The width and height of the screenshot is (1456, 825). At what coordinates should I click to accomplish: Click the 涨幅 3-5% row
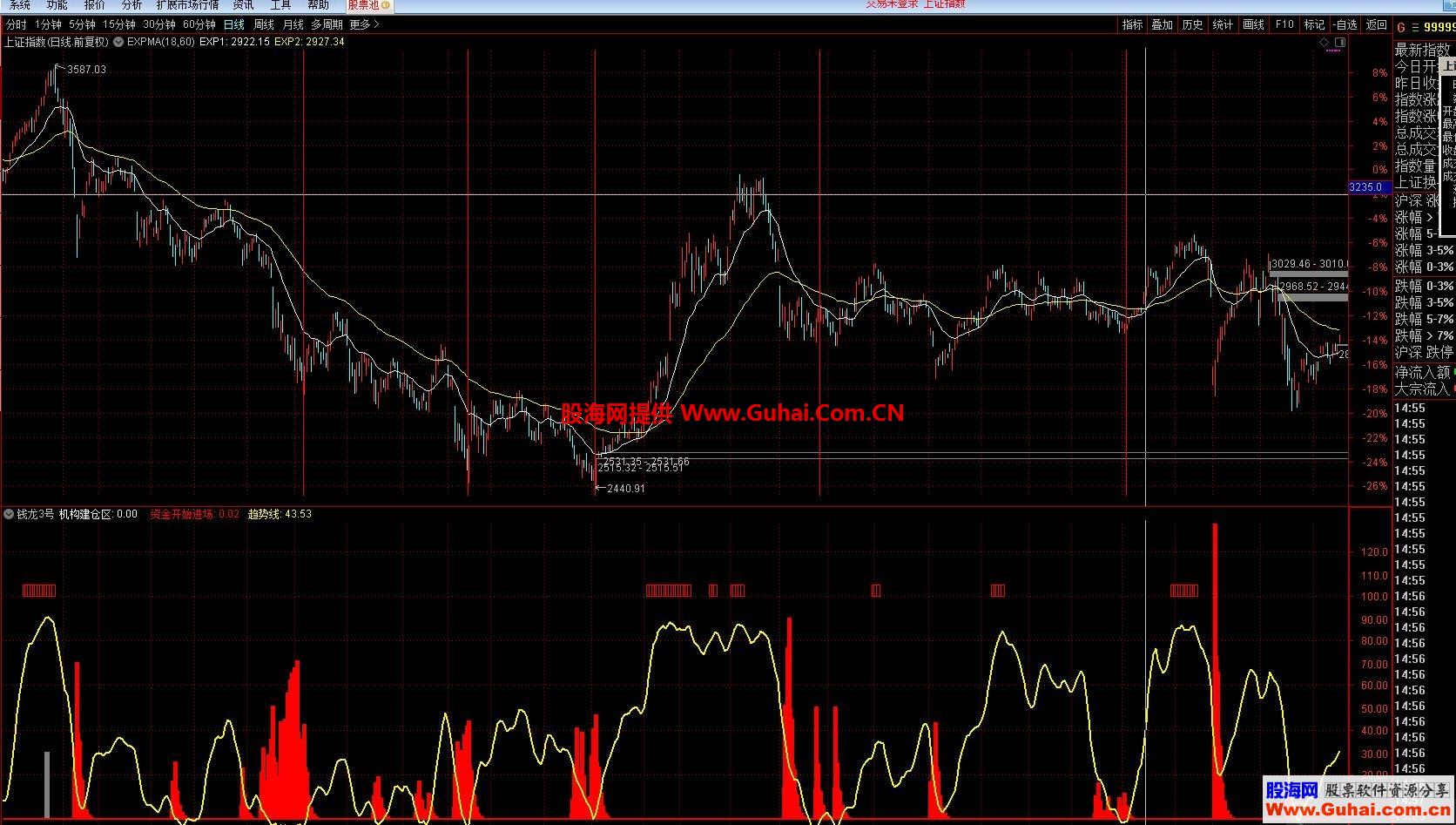click(1425, 250)
